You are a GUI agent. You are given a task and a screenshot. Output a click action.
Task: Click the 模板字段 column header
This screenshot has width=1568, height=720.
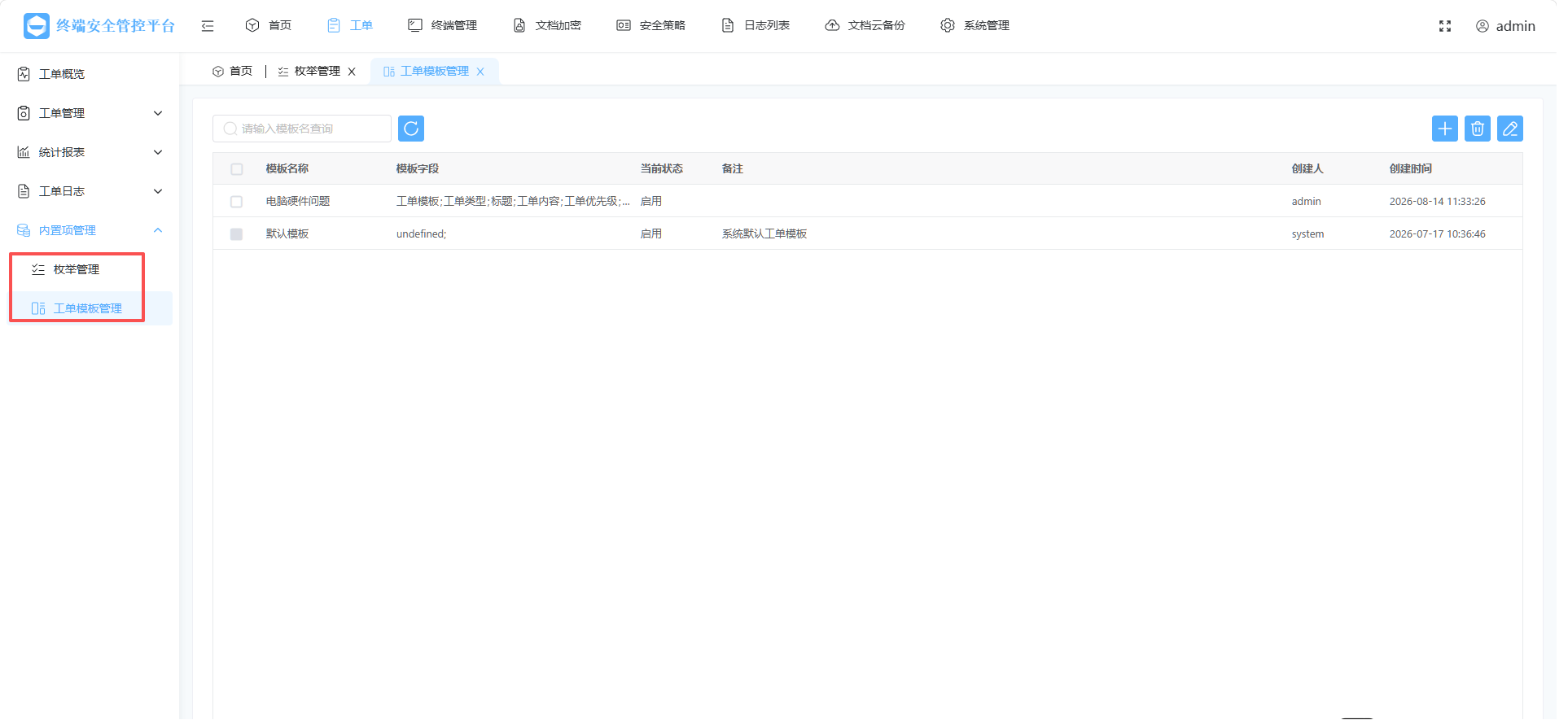pos(418,168)
